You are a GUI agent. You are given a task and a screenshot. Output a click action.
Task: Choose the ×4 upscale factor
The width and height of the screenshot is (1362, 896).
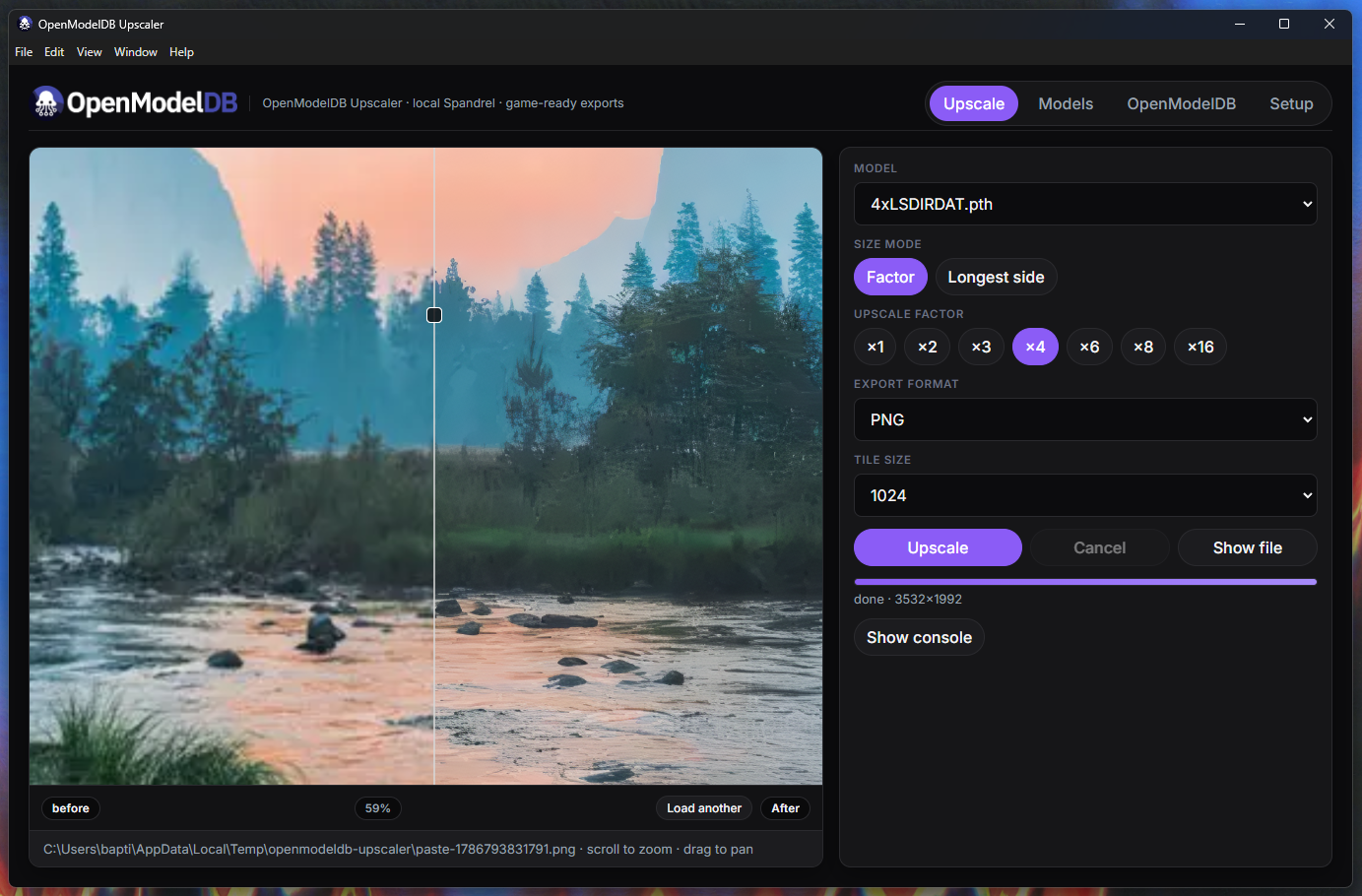click(1035, 347)
